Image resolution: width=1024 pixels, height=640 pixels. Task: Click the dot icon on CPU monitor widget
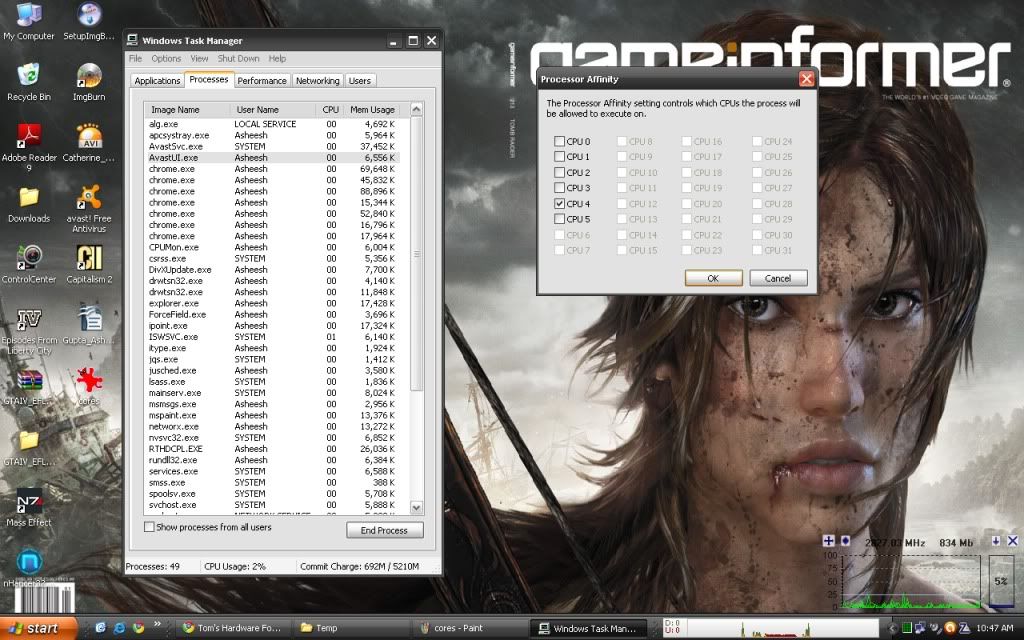(845, 541)
